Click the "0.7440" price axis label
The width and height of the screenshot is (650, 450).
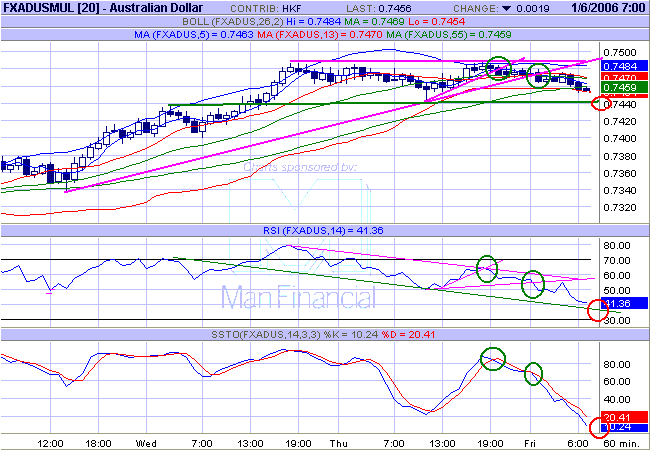click(620, 104)
